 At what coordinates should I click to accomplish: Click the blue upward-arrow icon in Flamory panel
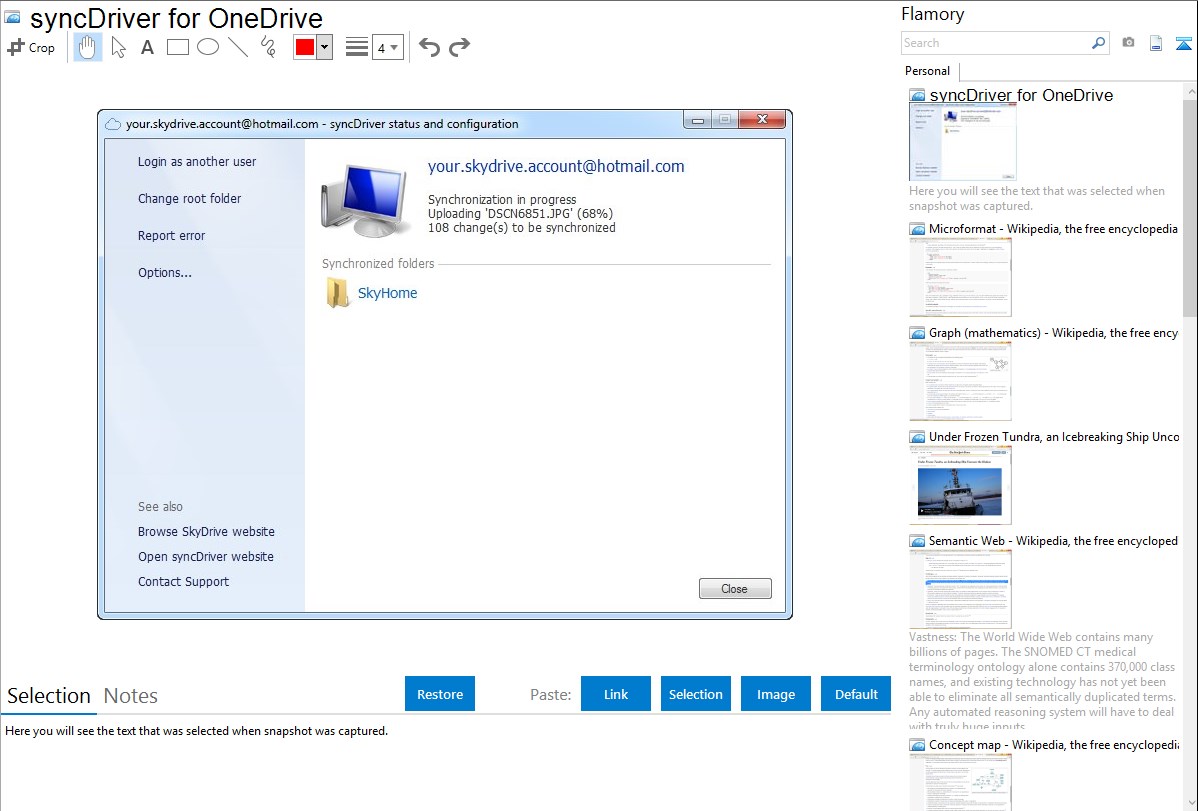click(x=1183, y=44)
